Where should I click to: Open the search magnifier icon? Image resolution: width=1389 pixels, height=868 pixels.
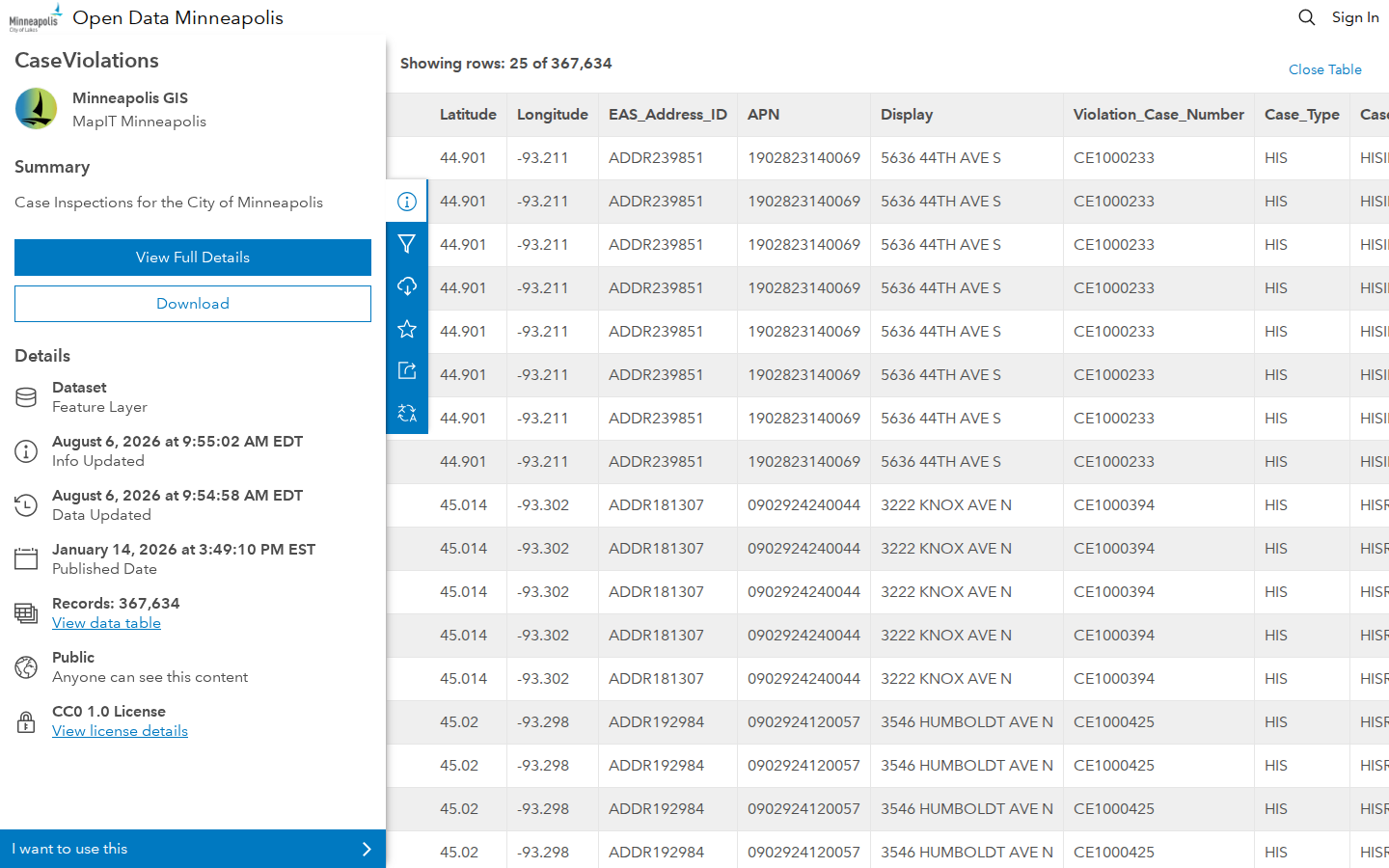1307,17
